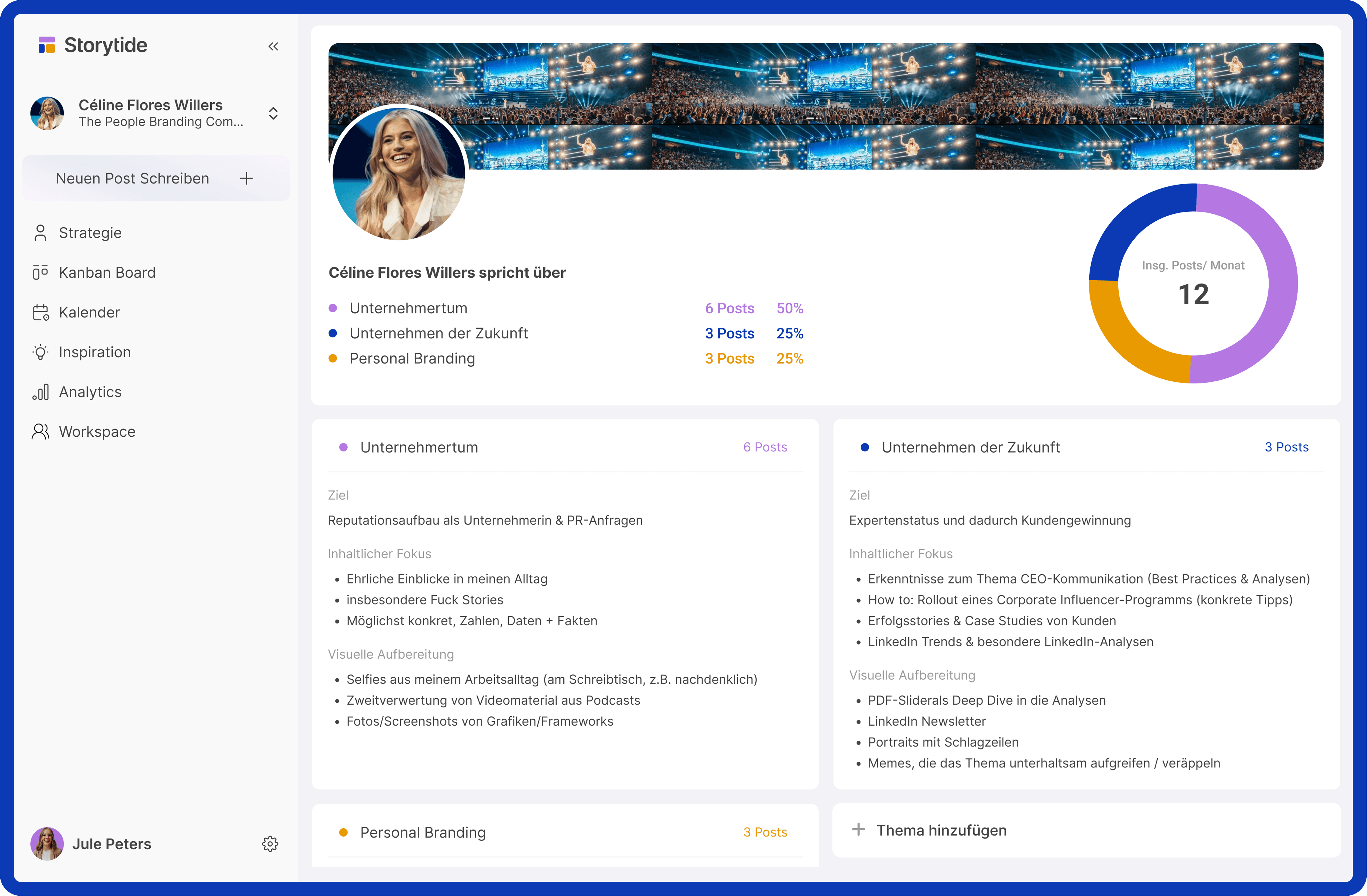Open the Strategie person icon
The image size is (1367, 896).
(x=40, y=233)
